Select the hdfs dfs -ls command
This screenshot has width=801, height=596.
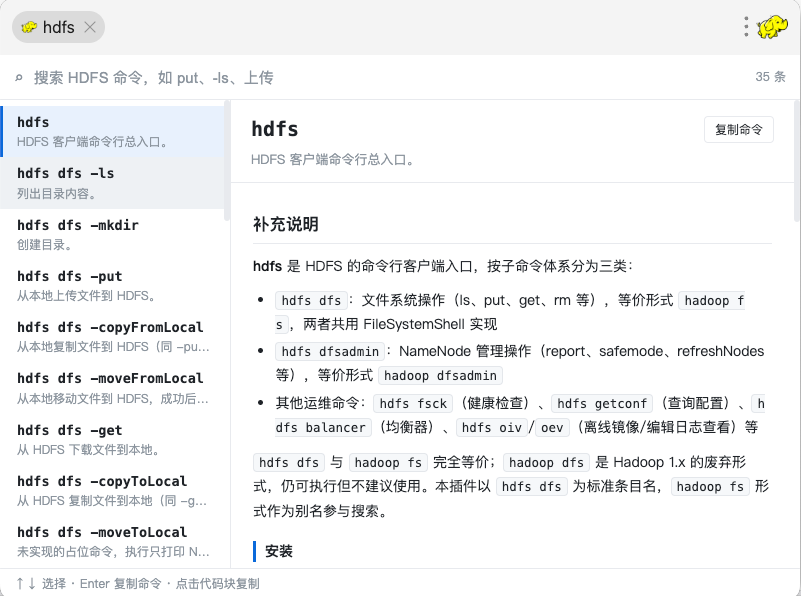(x=112, y=183)
